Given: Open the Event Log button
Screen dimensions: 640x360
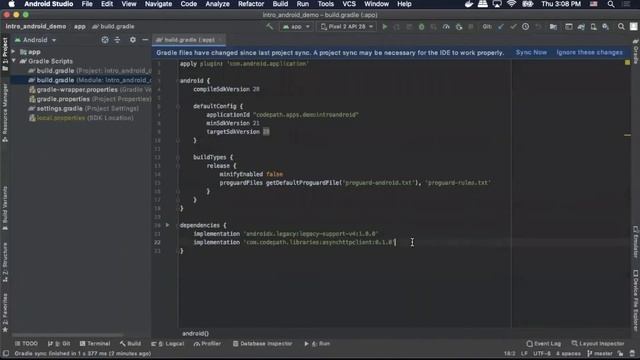Looking at the screenshot, I should point(544,344).
